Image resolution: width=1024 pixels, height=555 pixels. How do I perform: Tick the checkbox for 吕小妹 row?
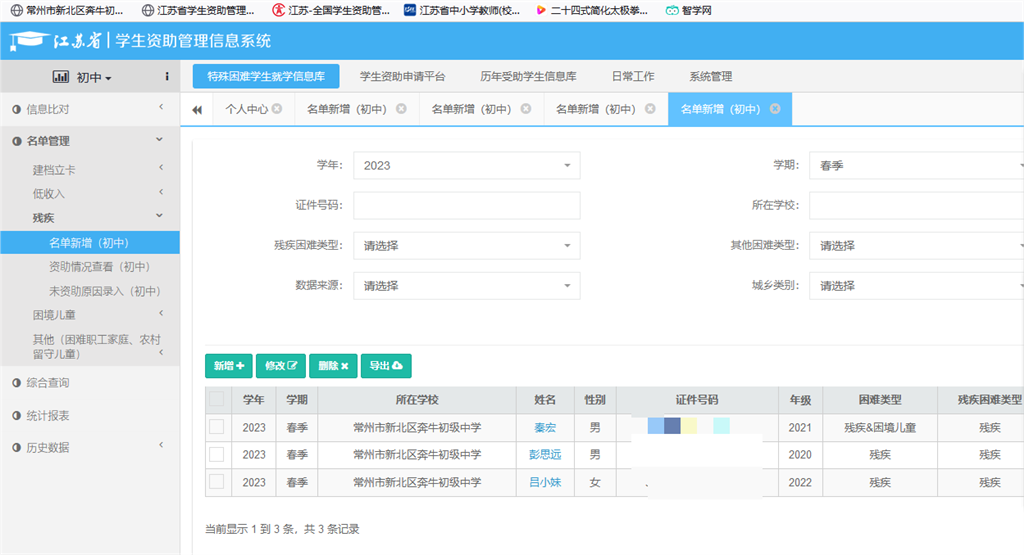217,482
